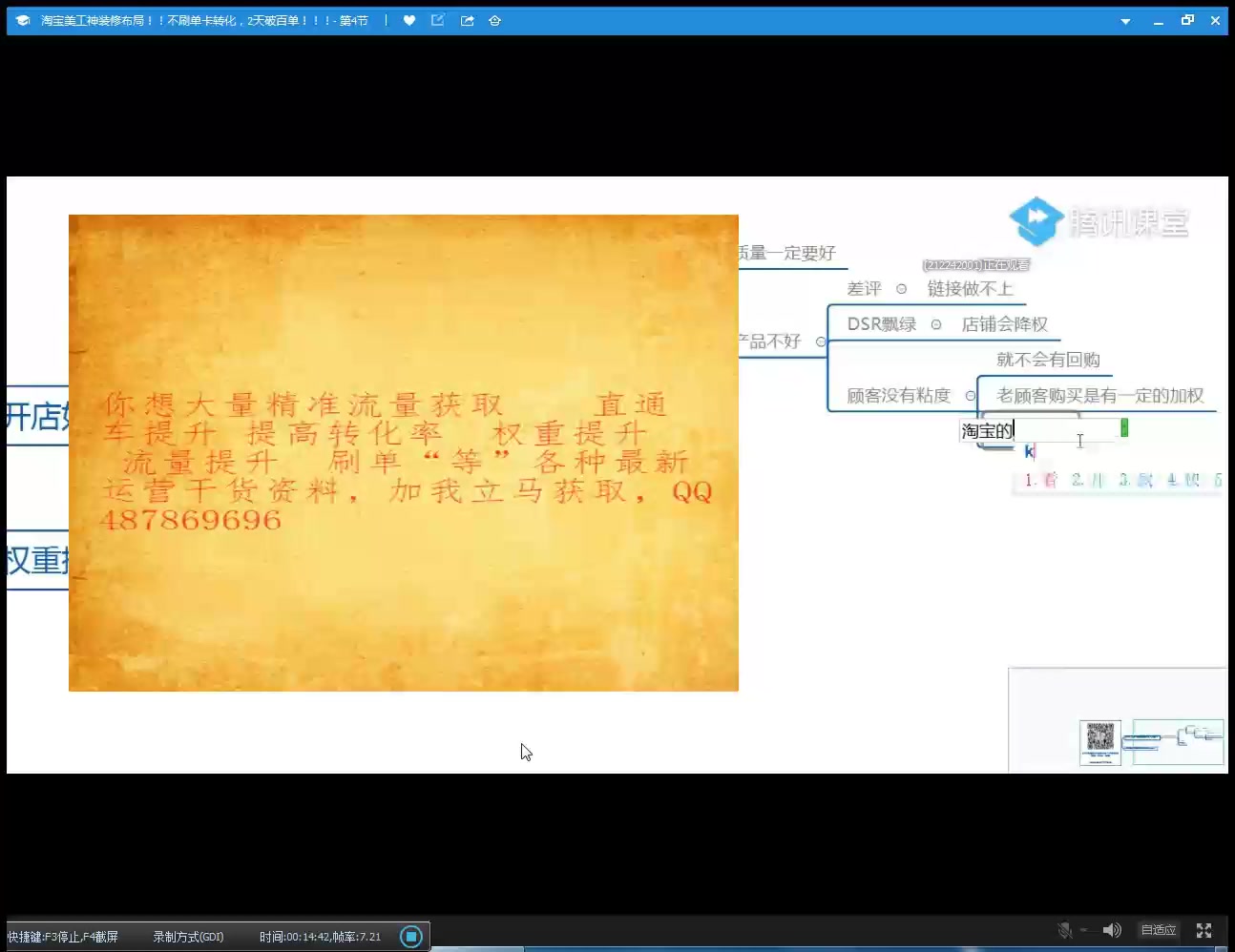The height and width of the screenshot is (952, 1235).
Task: Select the DSR飘绿 mind map node
Action: point(882,324)
